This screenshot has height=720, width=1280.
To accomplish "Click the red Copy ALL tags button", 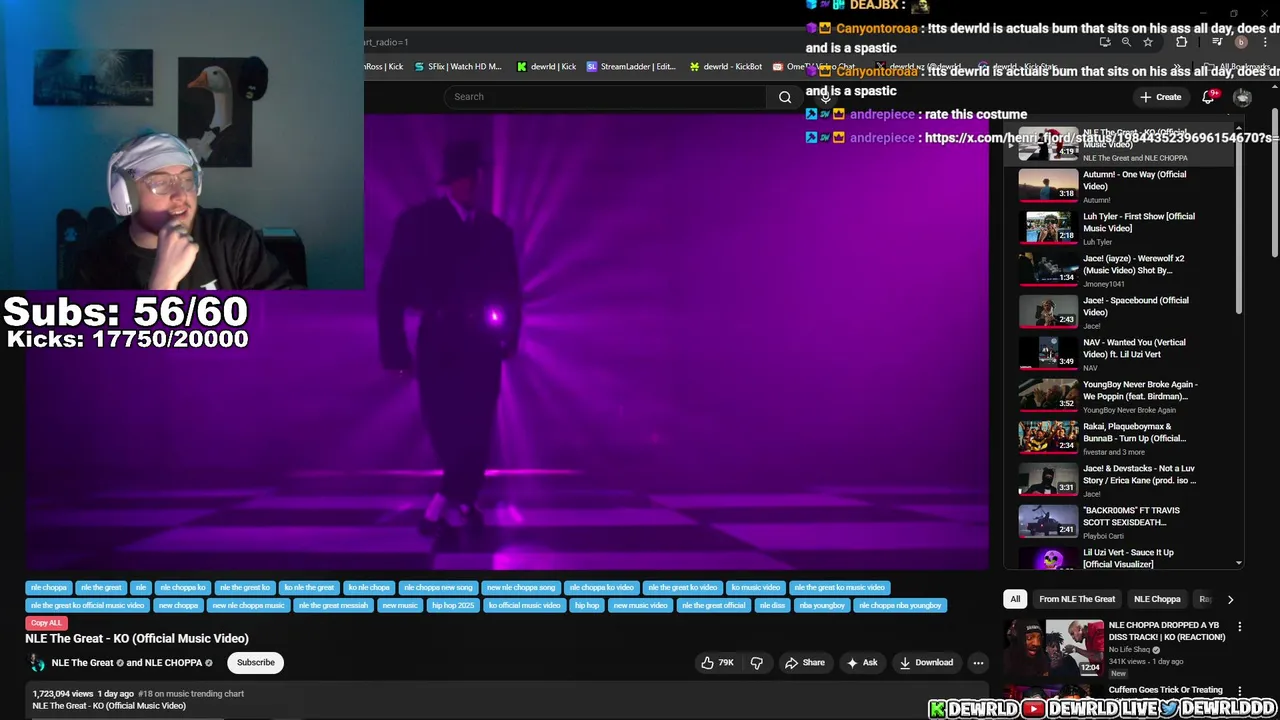I will (46, 623).
